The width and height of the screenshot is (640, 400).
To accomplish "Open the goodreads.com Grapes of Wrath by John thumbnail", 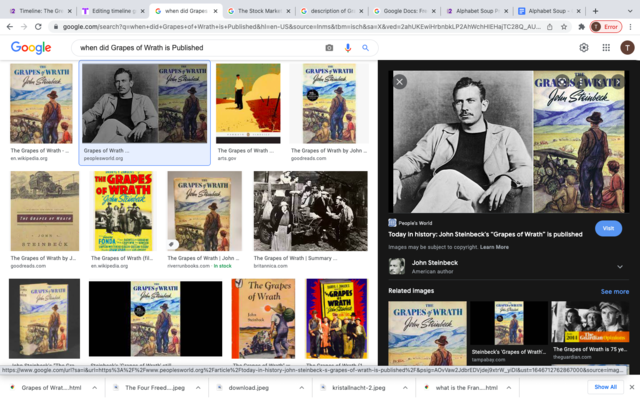I will point(329,103).
